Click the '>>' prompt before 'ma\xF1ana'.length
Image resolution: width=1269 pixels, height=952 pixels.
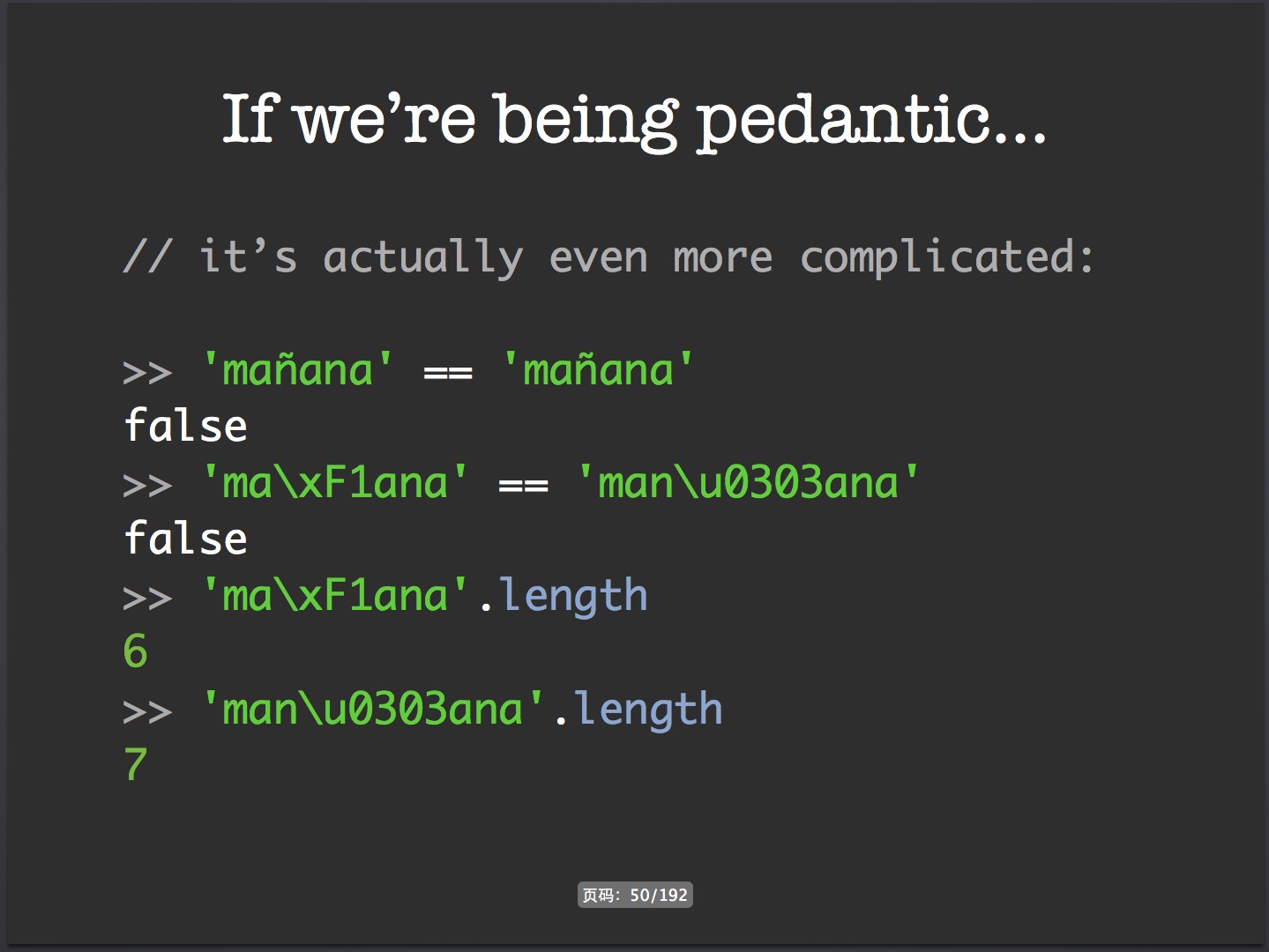tap(147, 599)
